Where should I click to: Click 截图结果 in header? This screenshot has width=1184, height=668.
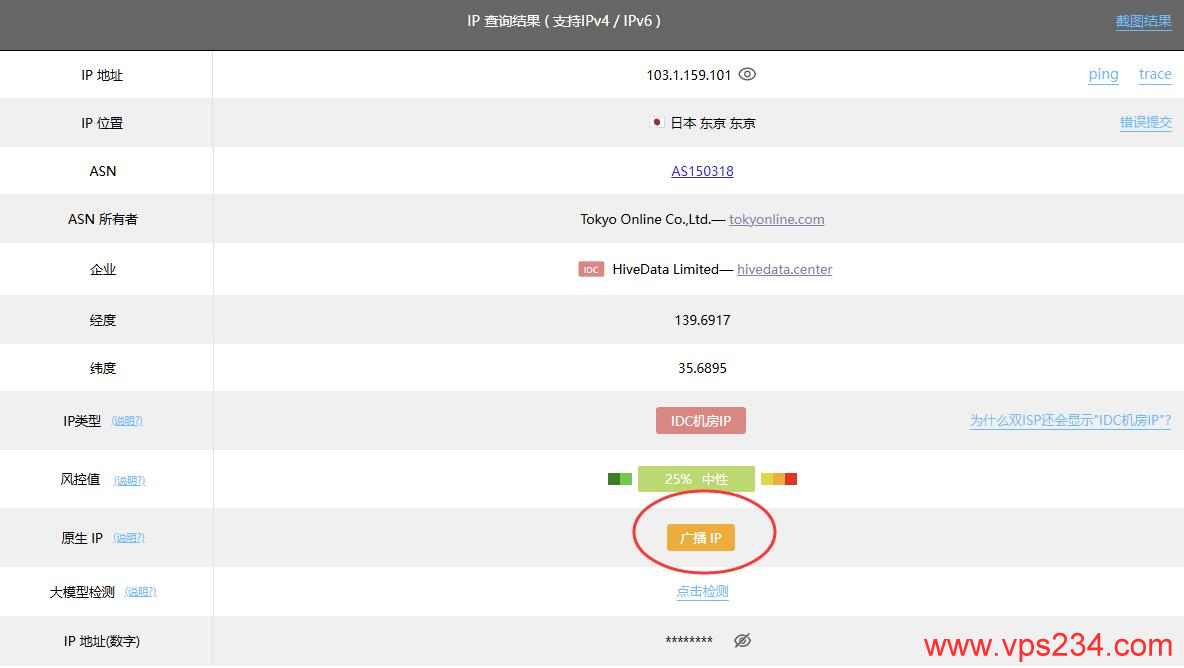[1143, 22]
